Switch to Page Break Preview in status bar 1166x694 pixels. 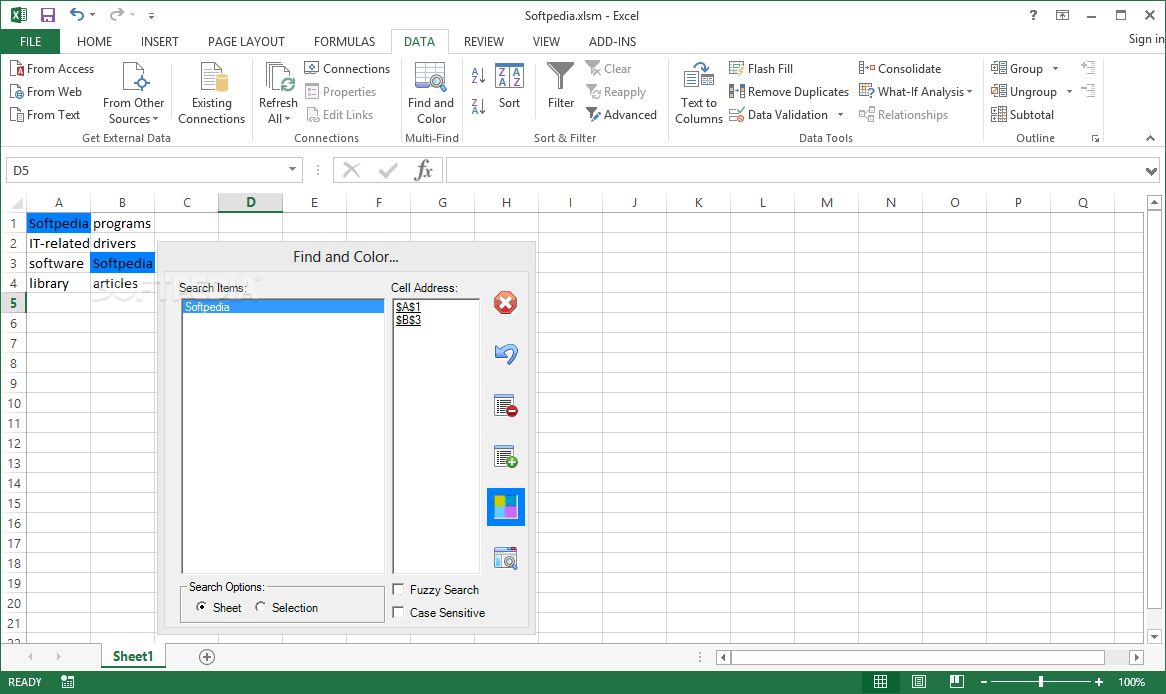point(956,681)
